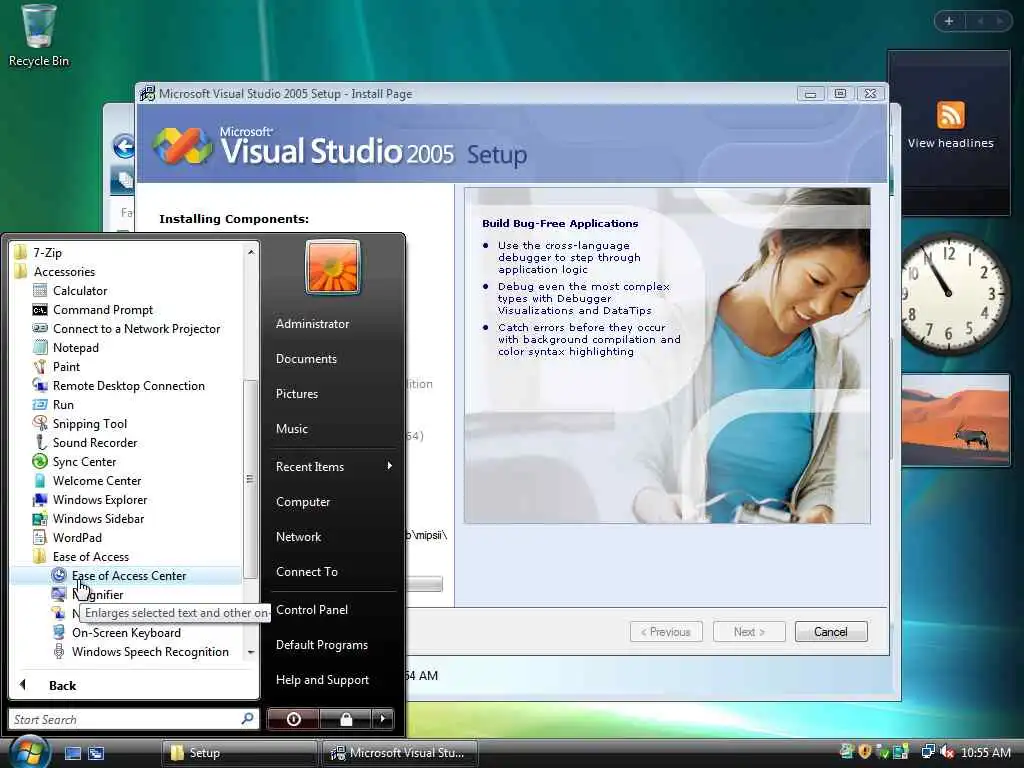The width and height of the screenshot is (1024, 768).
Task: Expand the shutdown options arrow
Action: point(383,719)
